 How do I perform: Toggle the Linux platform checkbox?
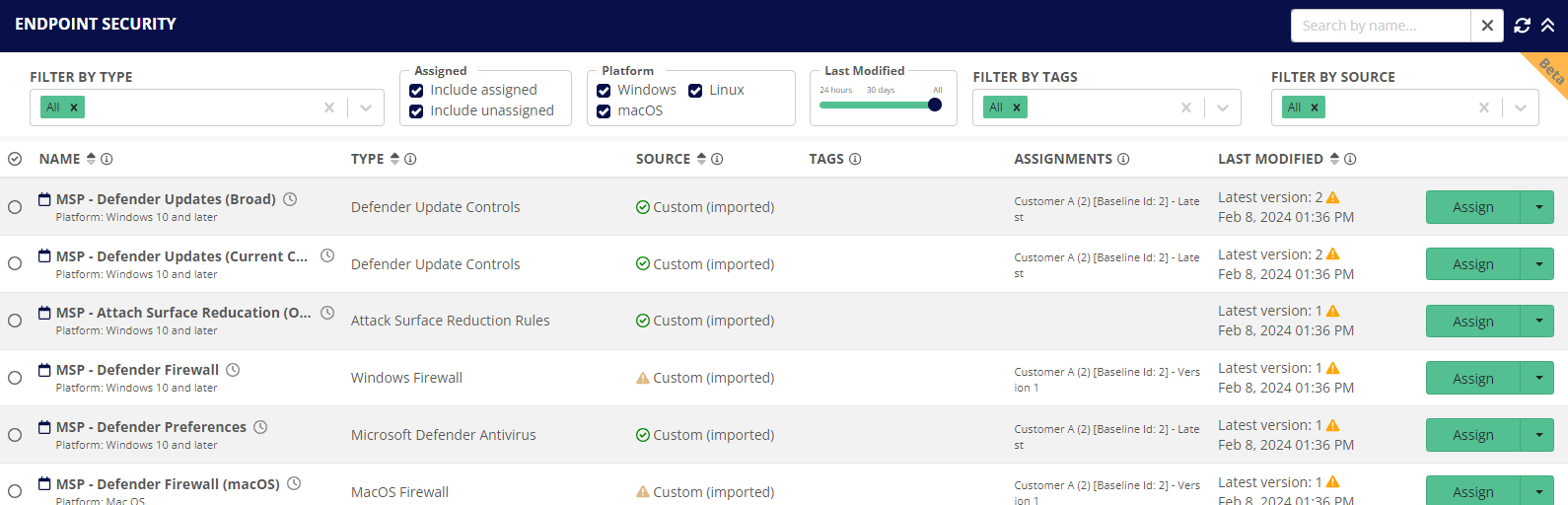click(x=695, y=91)
